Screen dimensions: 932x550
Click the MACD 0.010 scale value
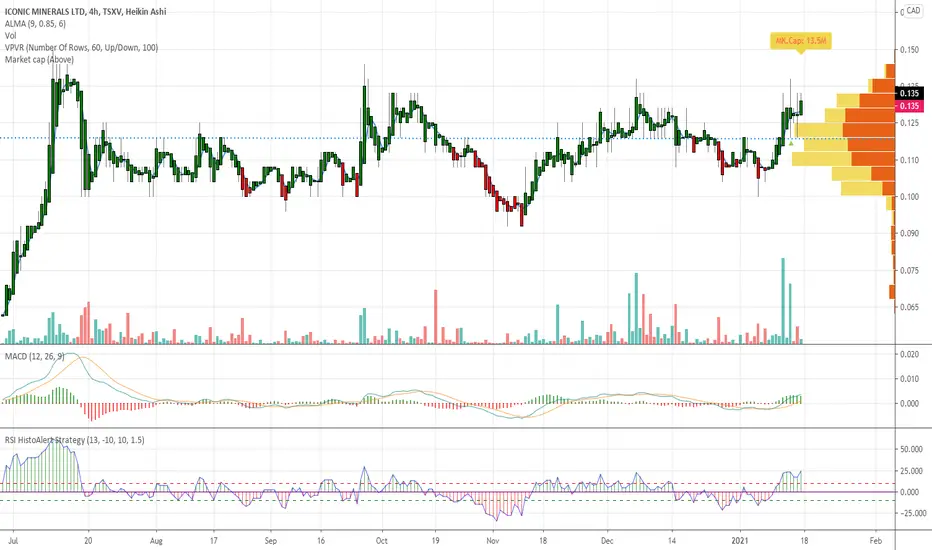pos(909,379)
